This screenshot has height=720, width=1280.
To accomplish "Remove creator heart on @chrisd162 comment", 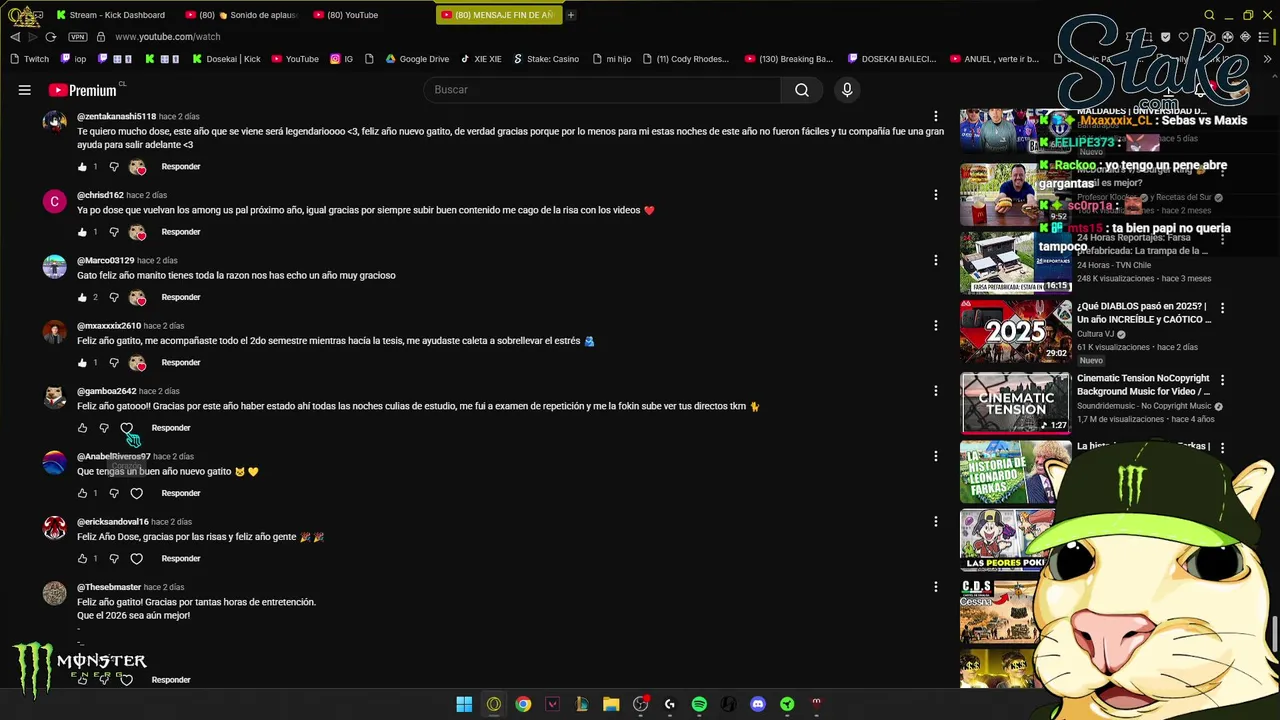I will 138,232.
